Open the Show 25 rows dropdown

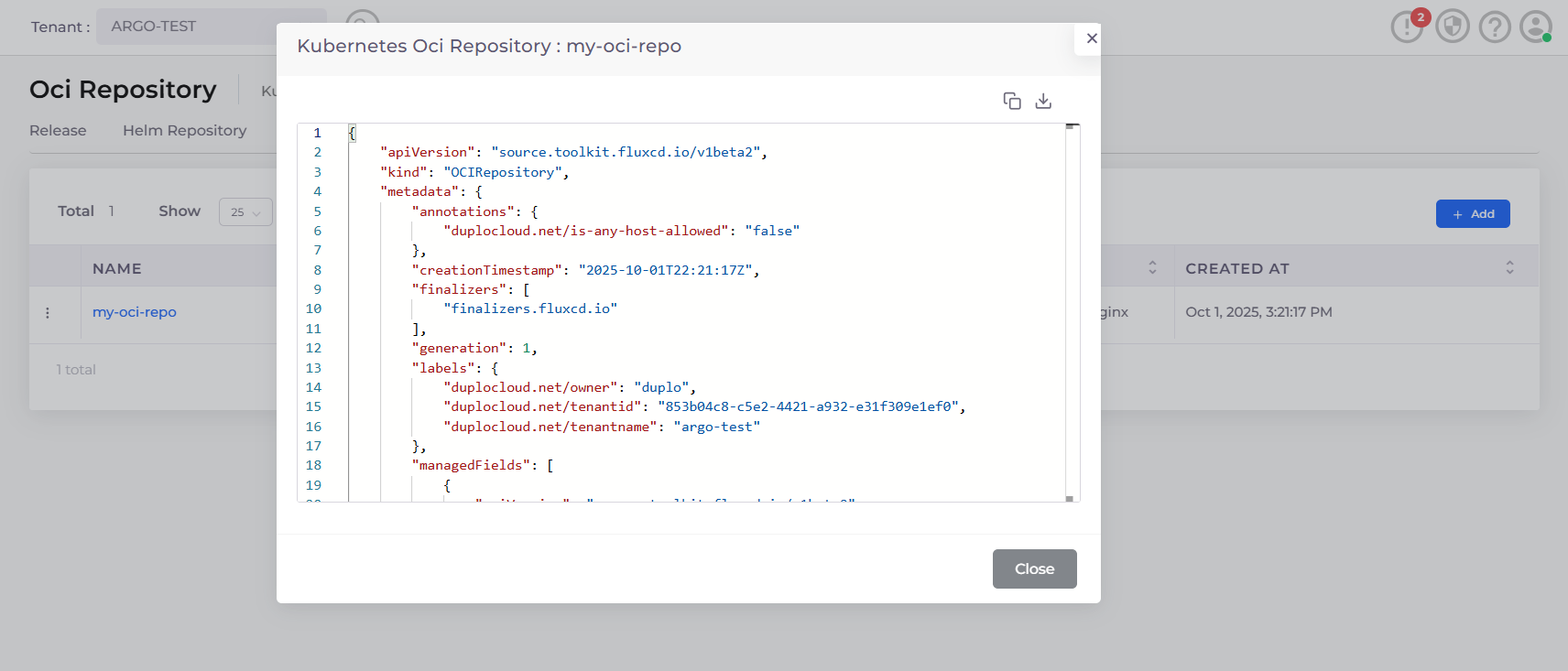click(x=245, y=212)
